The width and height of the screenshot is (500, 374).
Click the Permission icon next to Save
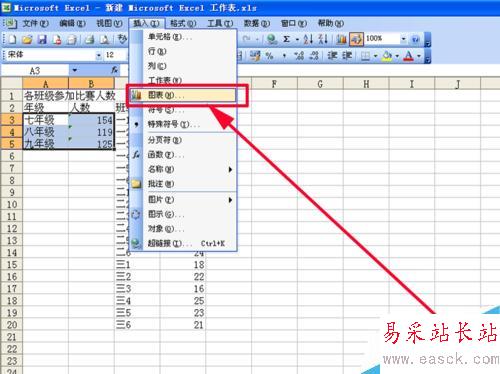pos(57,39)
